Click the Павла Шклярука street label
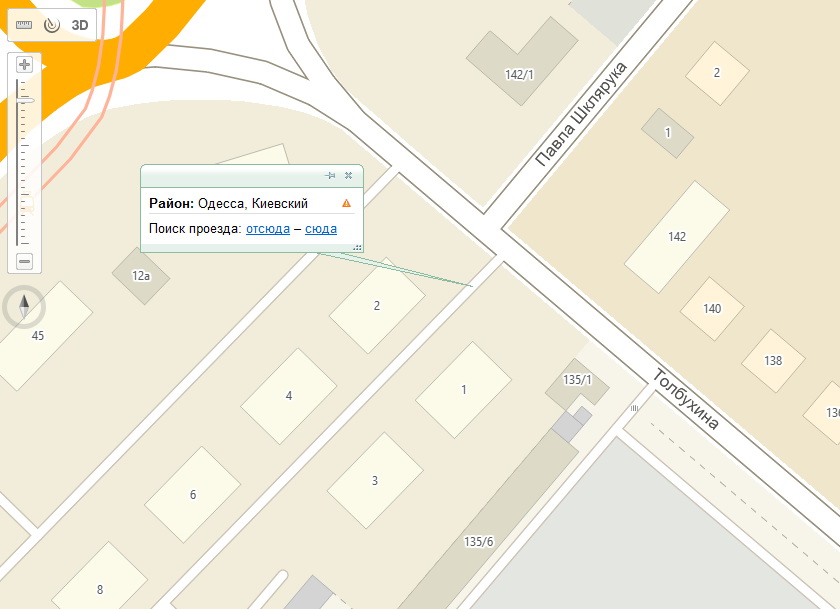 pyautogui.click(x=581, y=114)
